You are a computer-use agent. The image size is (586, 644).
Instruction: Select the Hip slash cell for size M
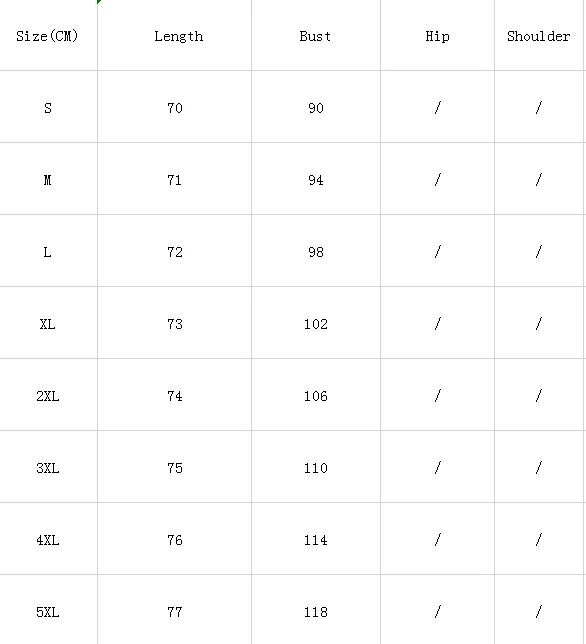(437, 179)
